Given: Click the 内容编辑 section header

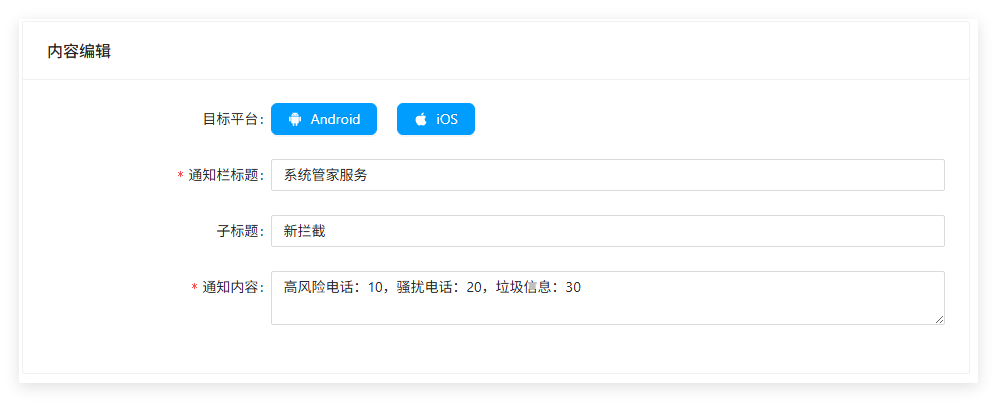Looking at the screenshot, I should tap(79, 51).
